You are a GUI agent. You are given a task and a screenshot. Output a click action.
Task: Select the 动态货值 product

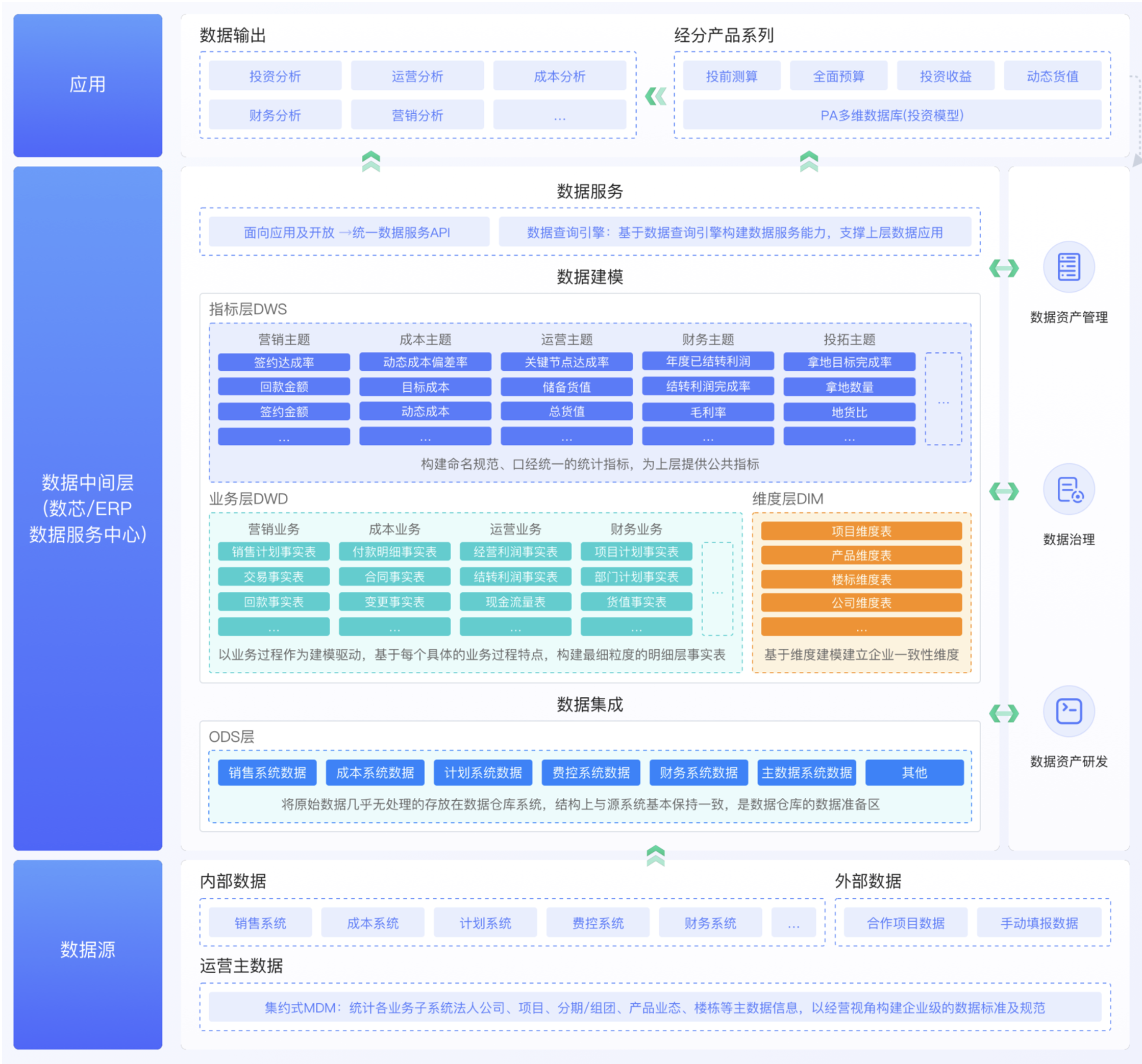pyautogui.click(x=1052, y=76)
